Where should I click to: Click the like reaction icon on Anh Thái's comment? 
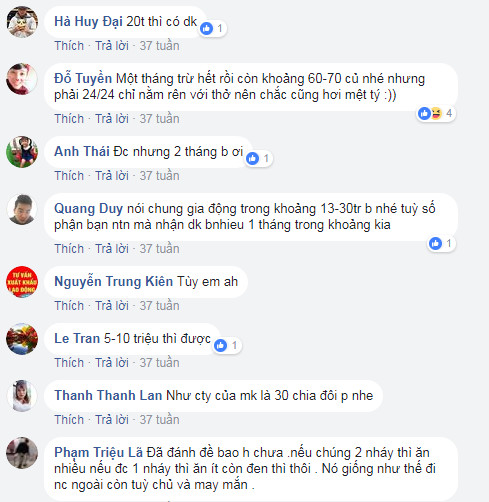point(252,158)
